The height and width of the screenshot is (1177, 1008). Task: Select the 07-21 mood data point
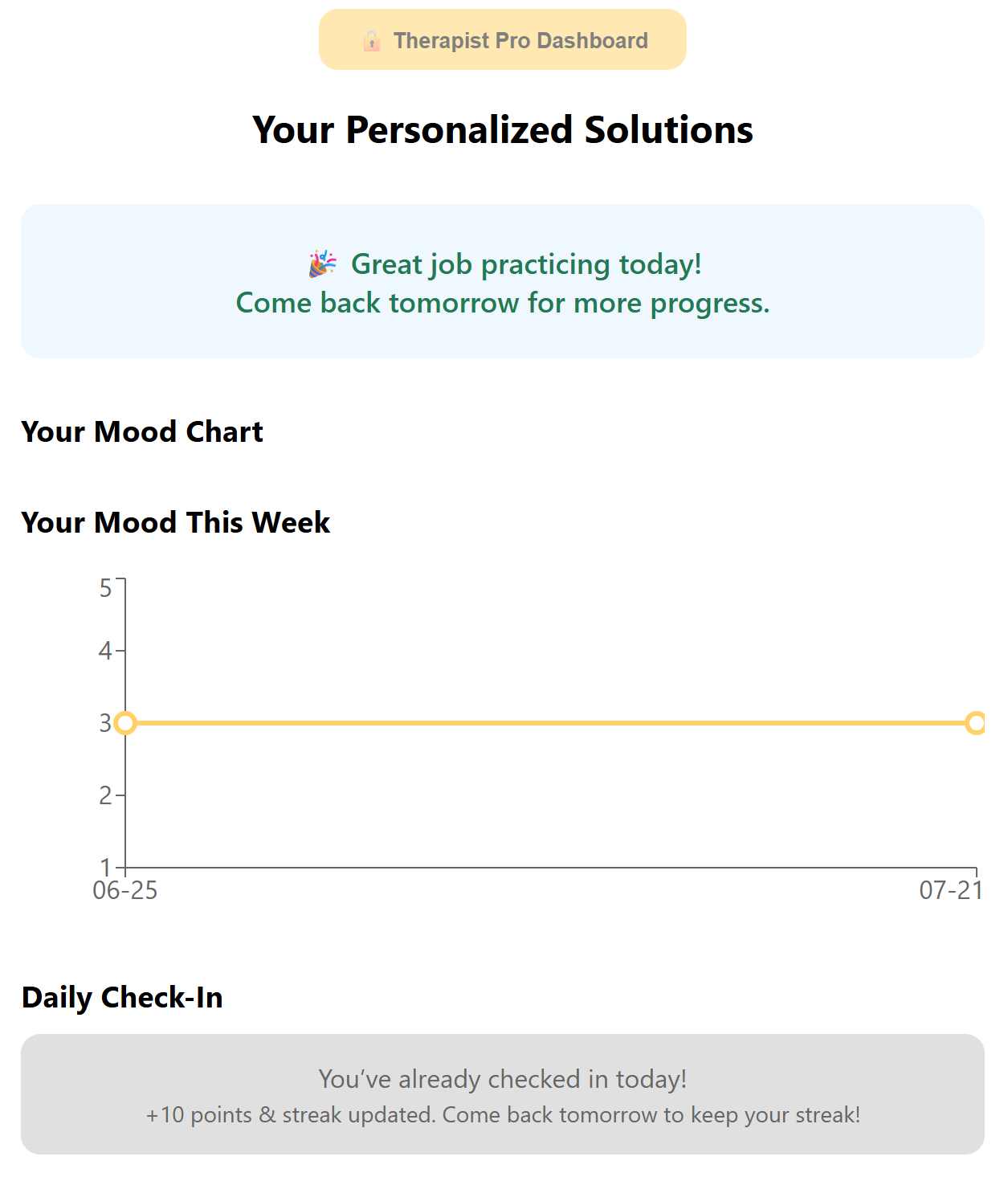click(976, 723)
